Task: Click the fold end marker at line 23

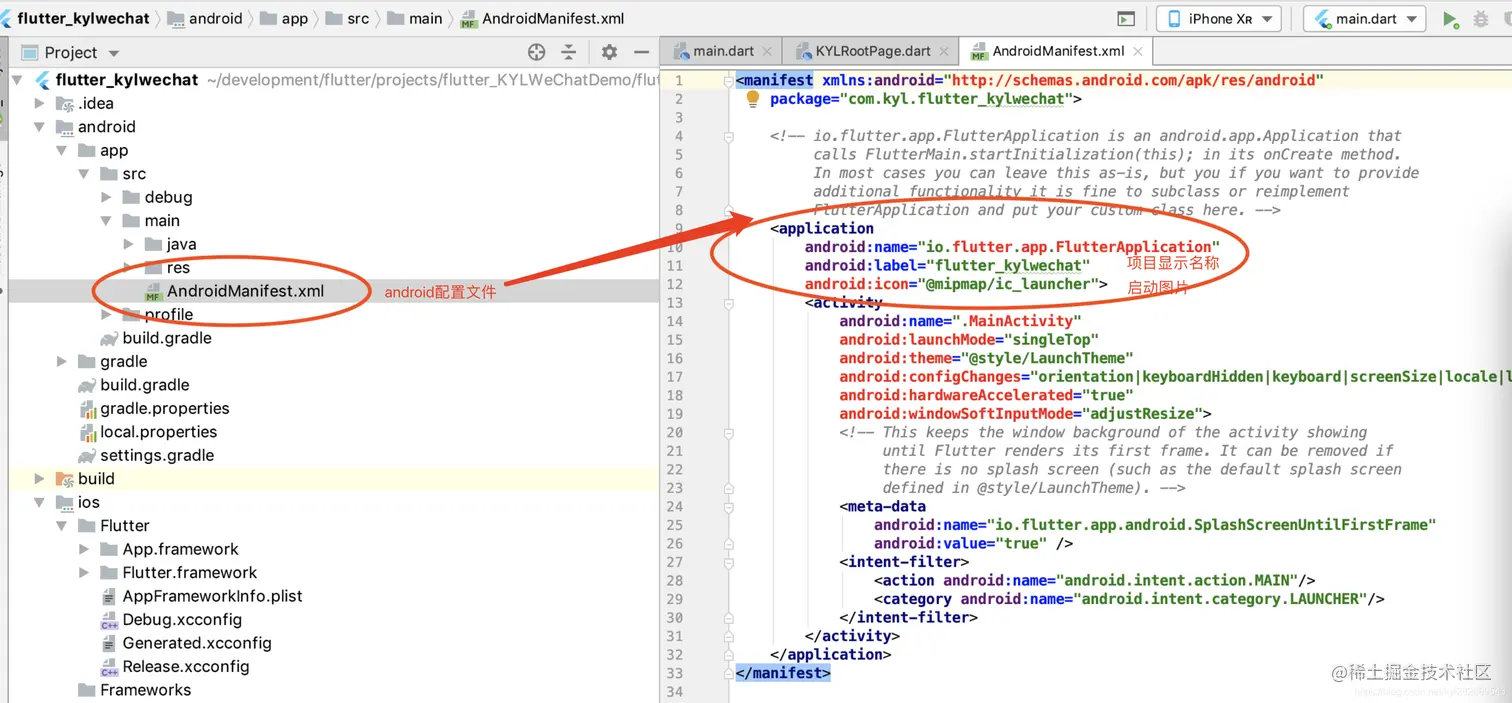Action: pos(729,488)
